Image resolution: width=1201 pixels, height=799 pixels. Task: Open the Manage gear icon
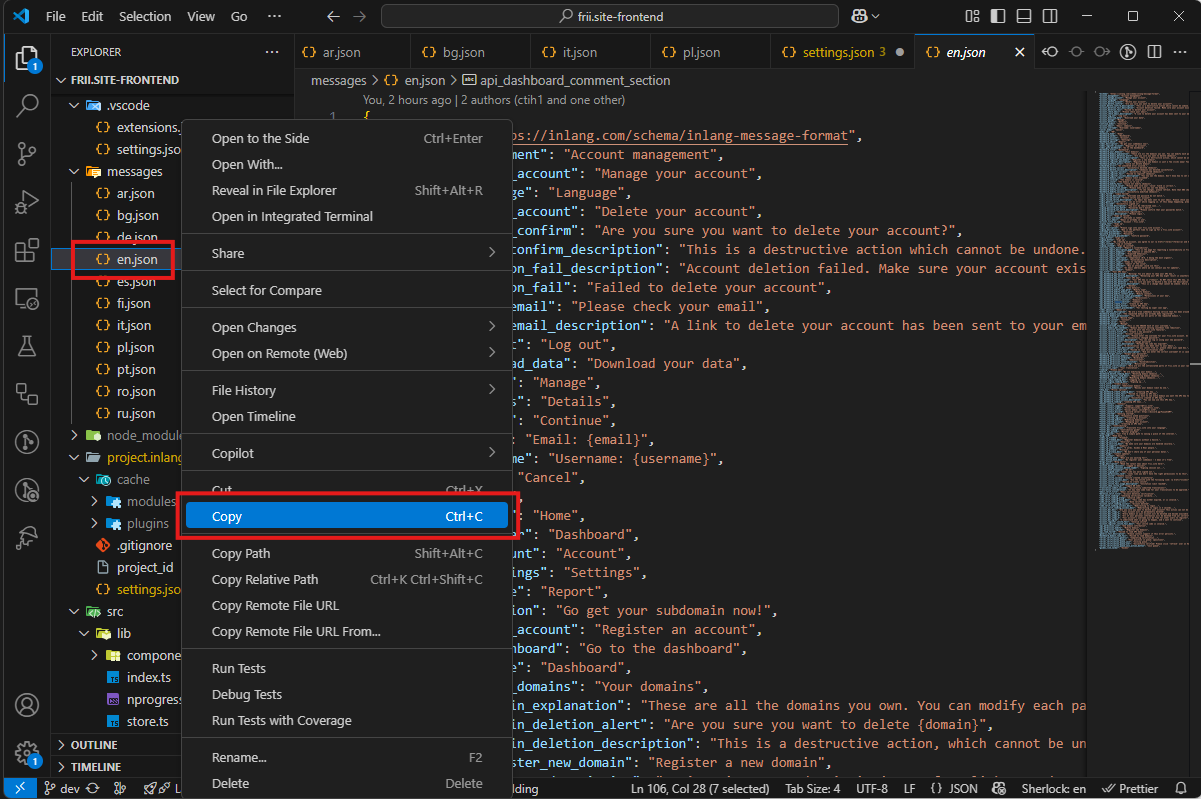(x=27, y=753)
